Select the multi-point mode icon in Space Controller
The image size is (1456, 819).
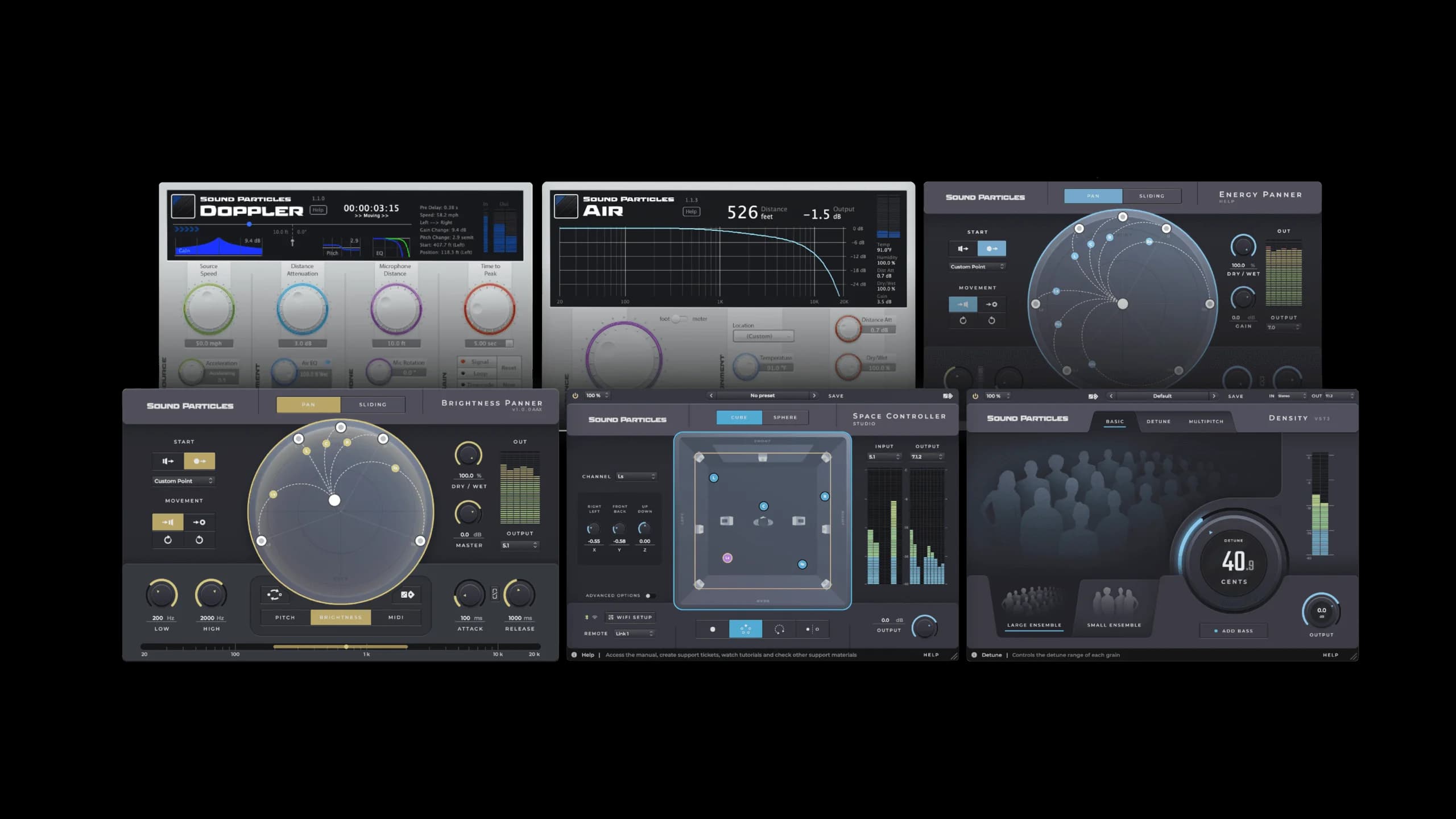coord(746,629)
